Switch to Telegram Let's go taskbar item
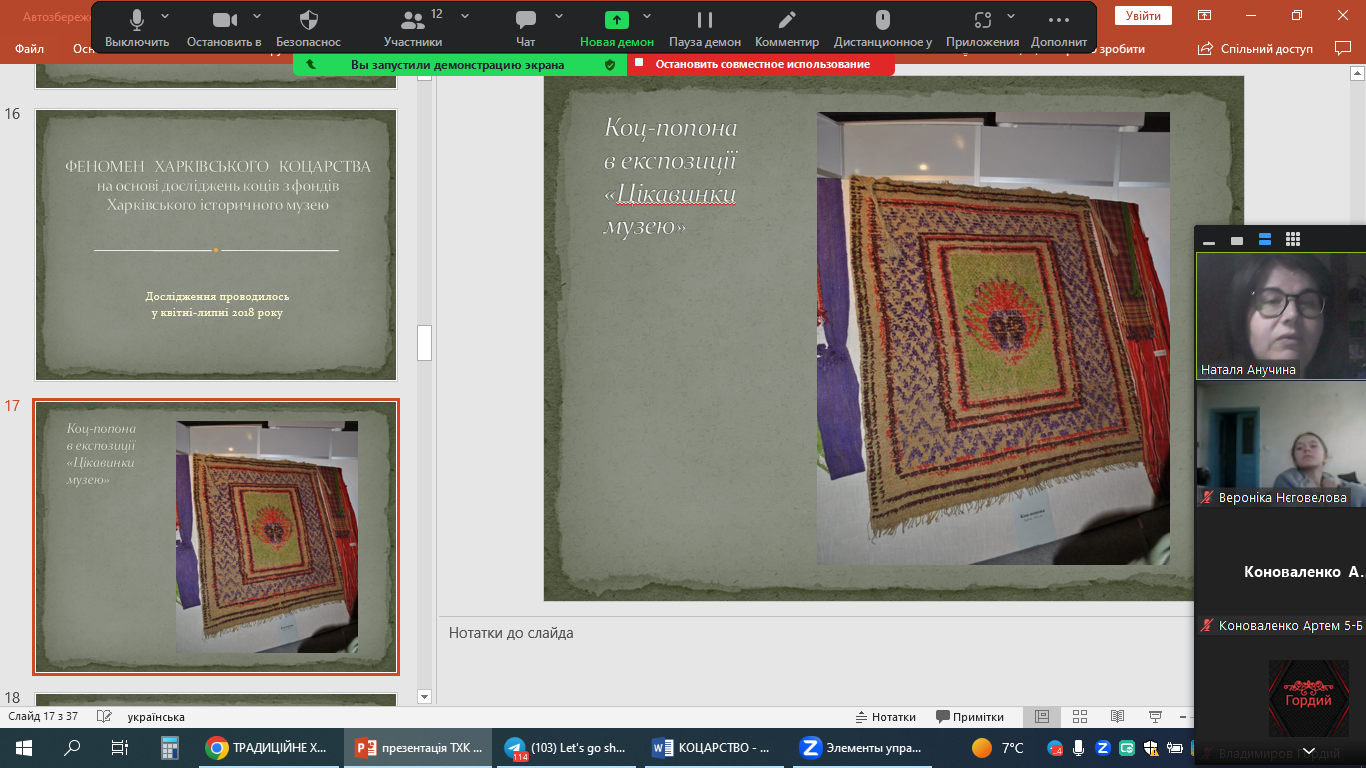This screenshot has width=1366, height=768. coord(568,747)
